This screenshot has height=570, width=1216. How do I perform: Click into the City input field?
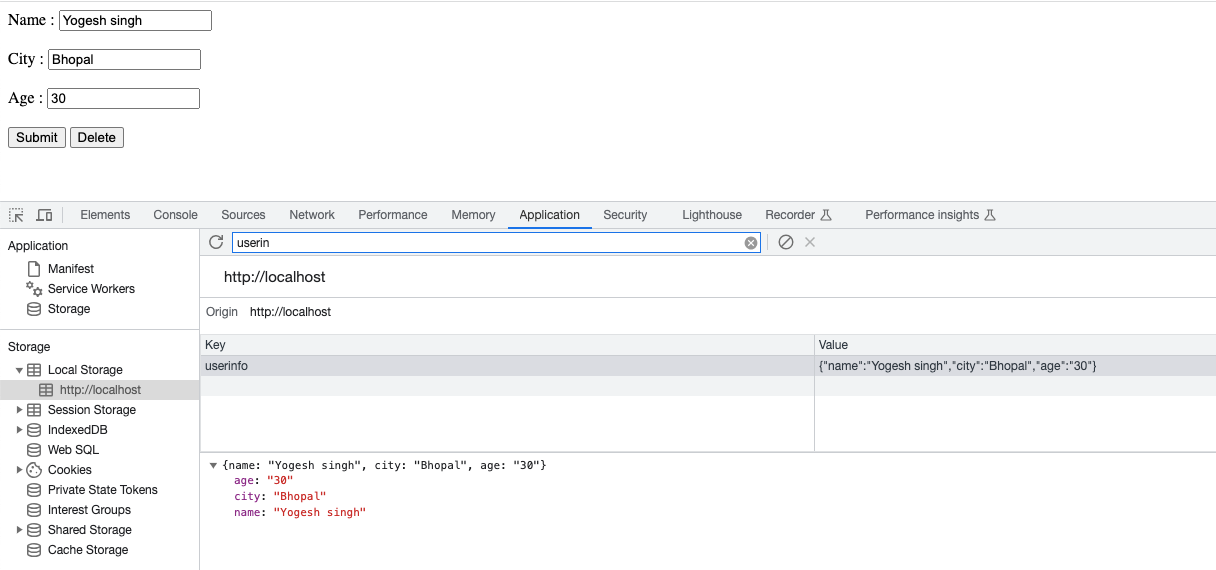point(124,59)
